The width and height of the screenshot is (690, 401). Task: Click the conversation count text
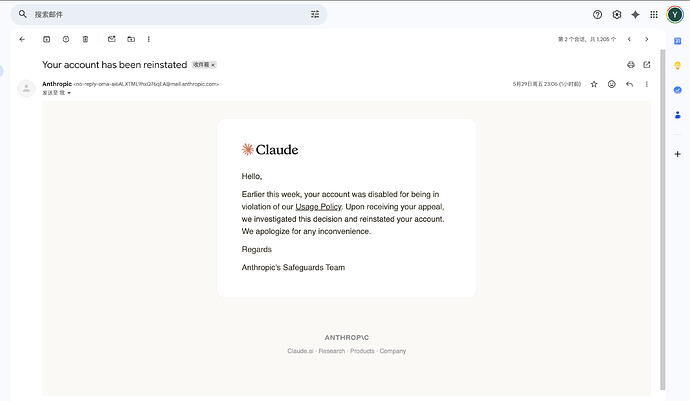[587, 39]
